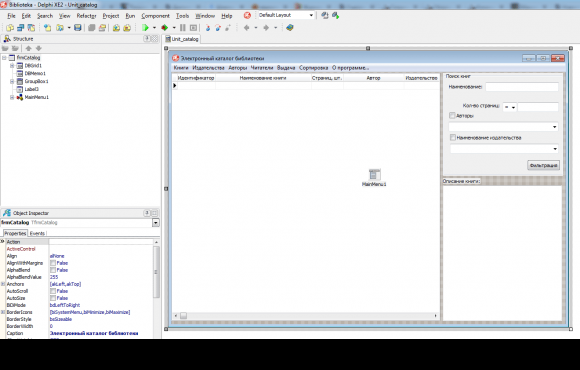This screenshot has height=370, width=580.
Task: Open the frmCatalog object selector dropdown
Action: coord(156,223)
